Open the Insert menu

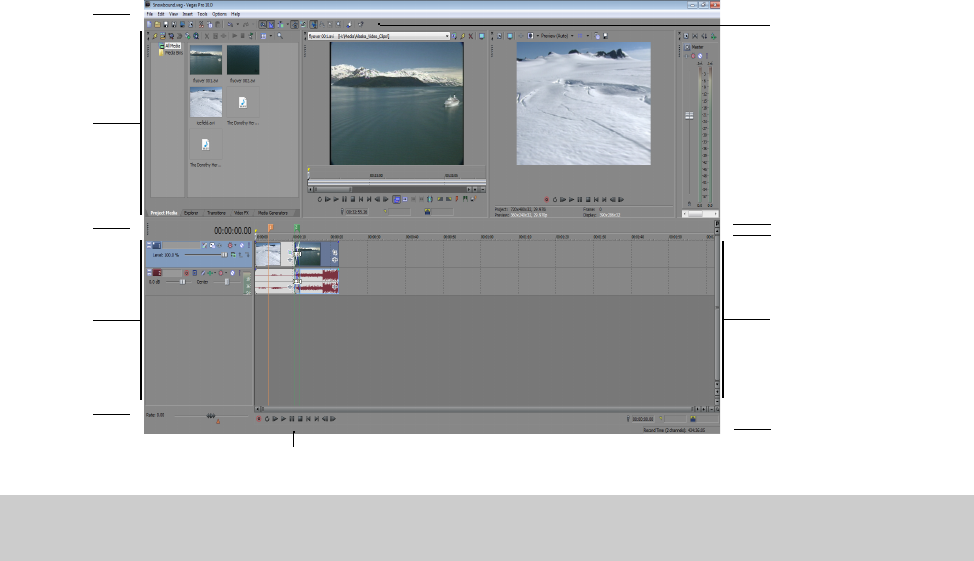(187, 14)
